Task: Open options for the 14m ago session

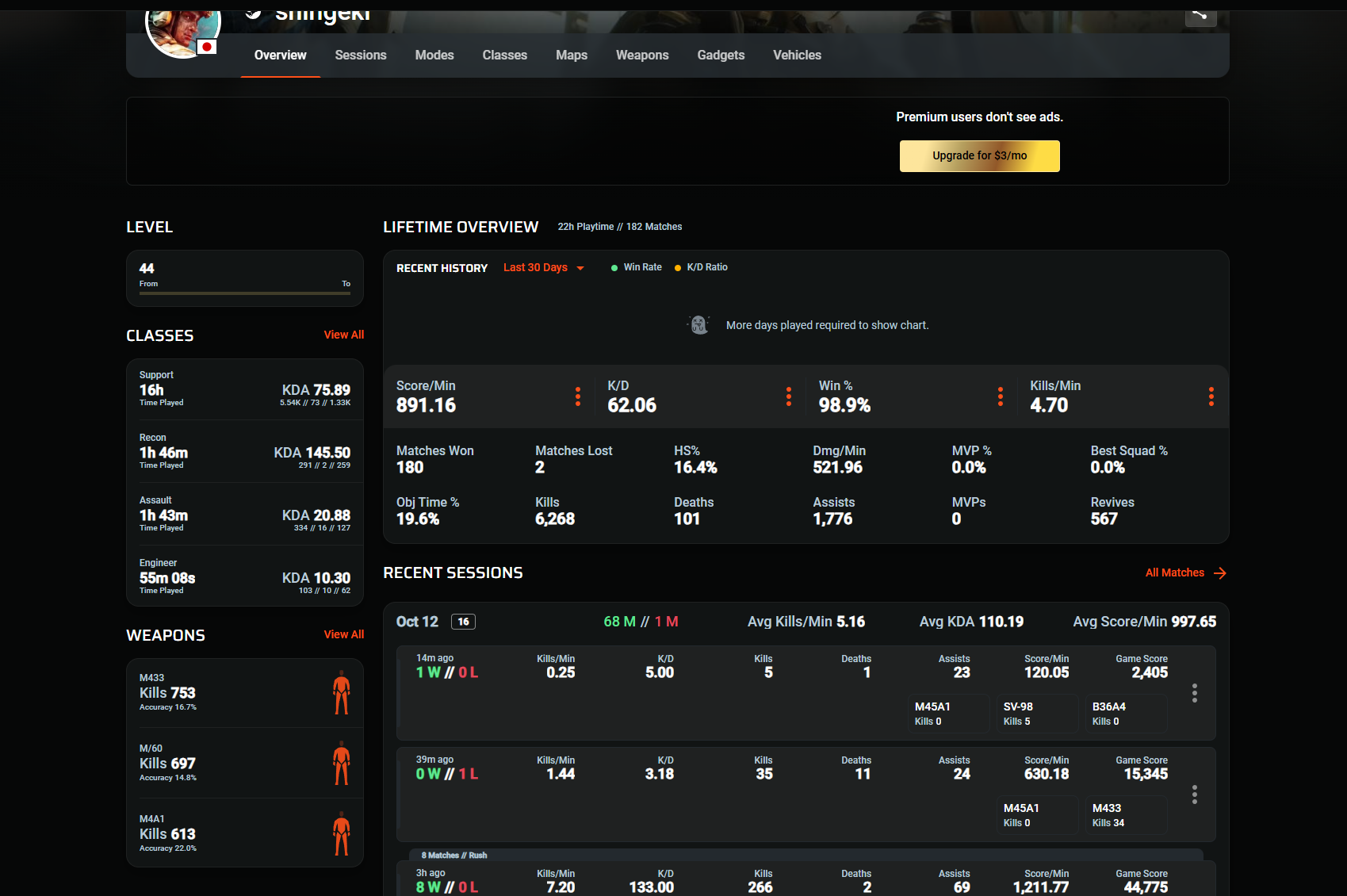Action: click(1194, 693)
